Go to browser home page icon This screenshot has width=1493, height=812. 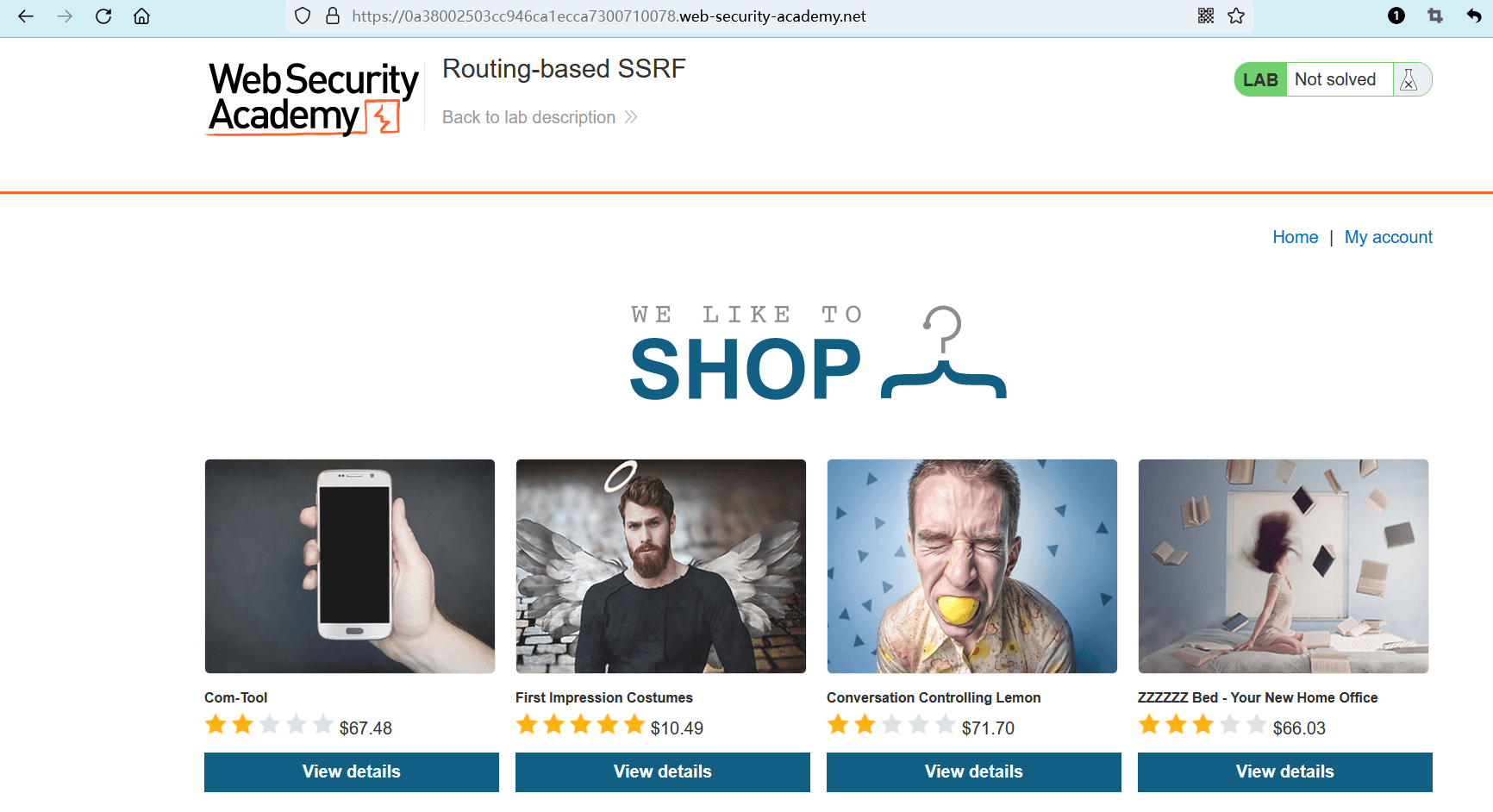coord(142,16)
